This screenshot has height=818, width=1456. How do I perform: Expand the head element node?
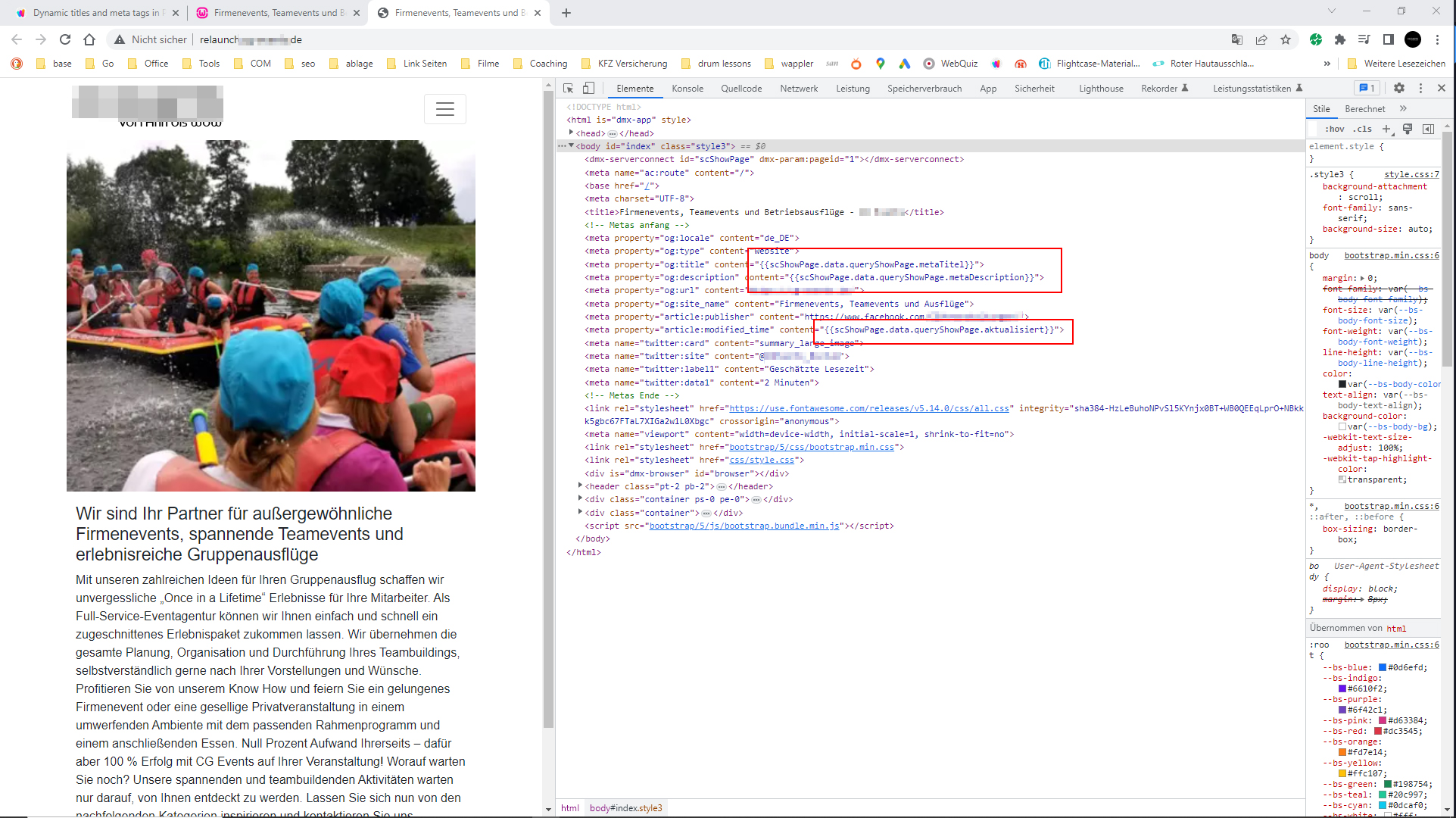pyautogui.click(x=571, y=133)
